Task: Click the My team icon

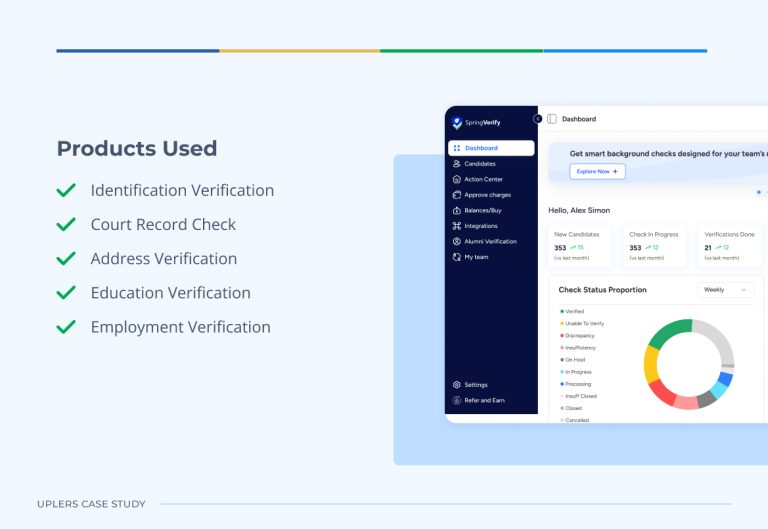Action: (457, 257)
